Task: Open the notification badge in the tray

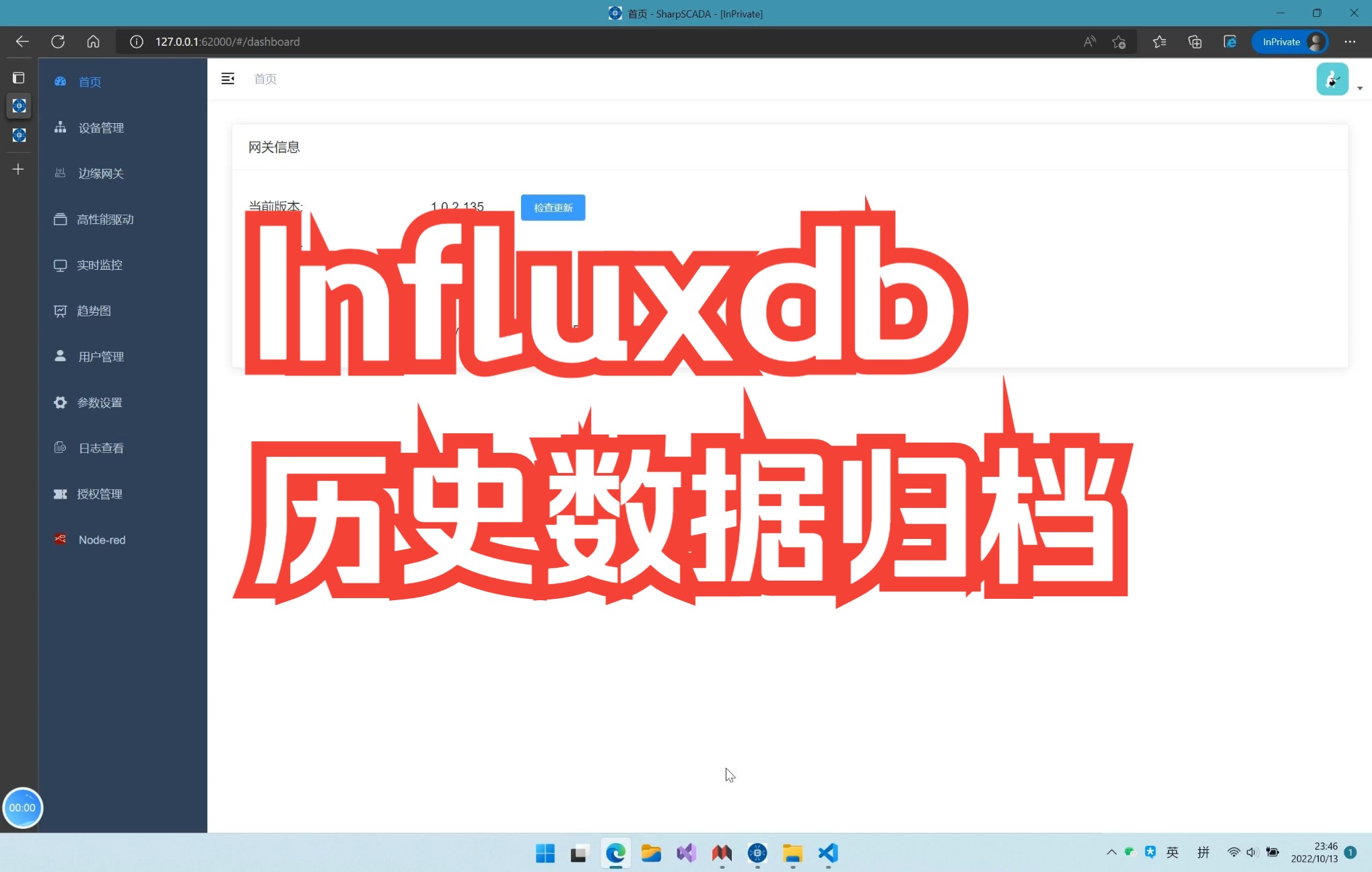Action: click(1350, 852)
